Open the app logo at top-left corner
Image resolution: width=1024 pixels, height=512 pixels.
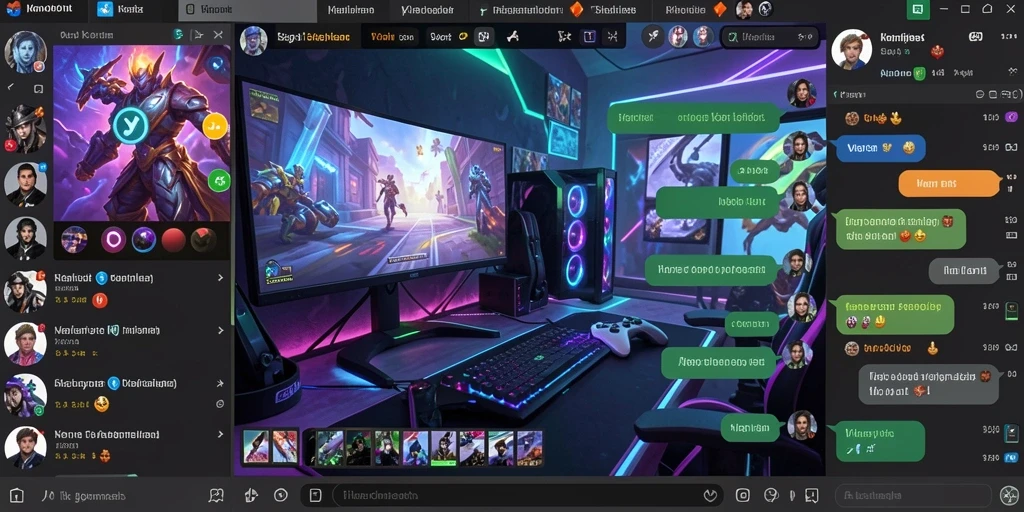[x=12, y=9]
